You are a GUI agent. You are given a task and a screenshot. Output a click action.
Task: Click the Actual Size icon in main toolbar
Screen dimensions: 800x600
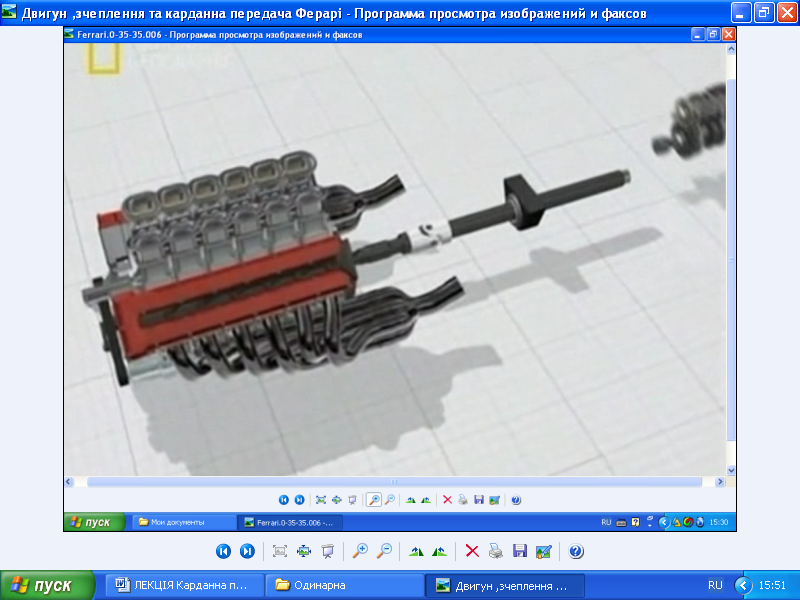(x=304, y=551)
